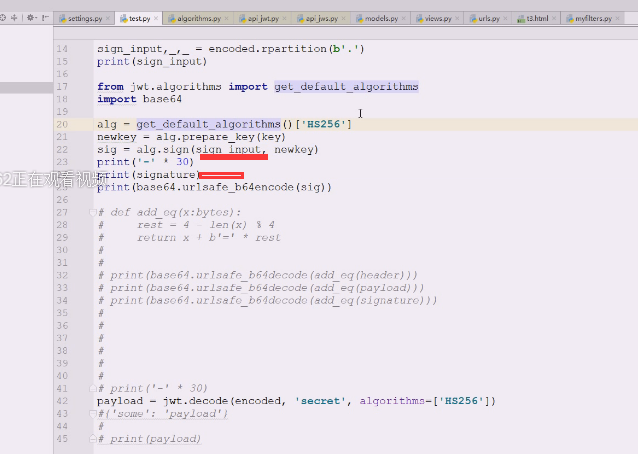Close the views.py tab
Viewport: 638px width, 454px height.
point(457,18)
